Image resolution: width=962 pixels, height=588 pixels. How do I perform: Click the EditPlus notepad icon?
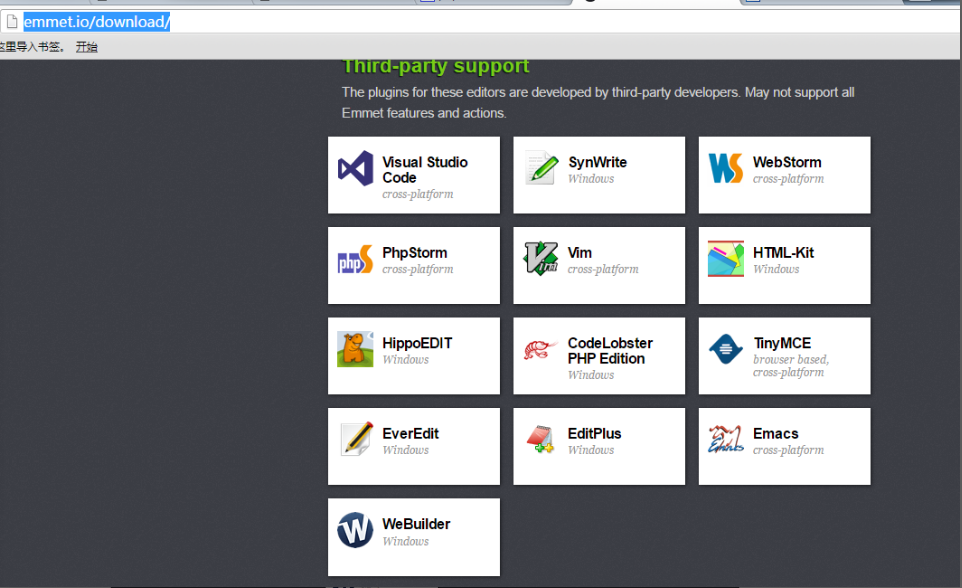(x=541, y=439)
